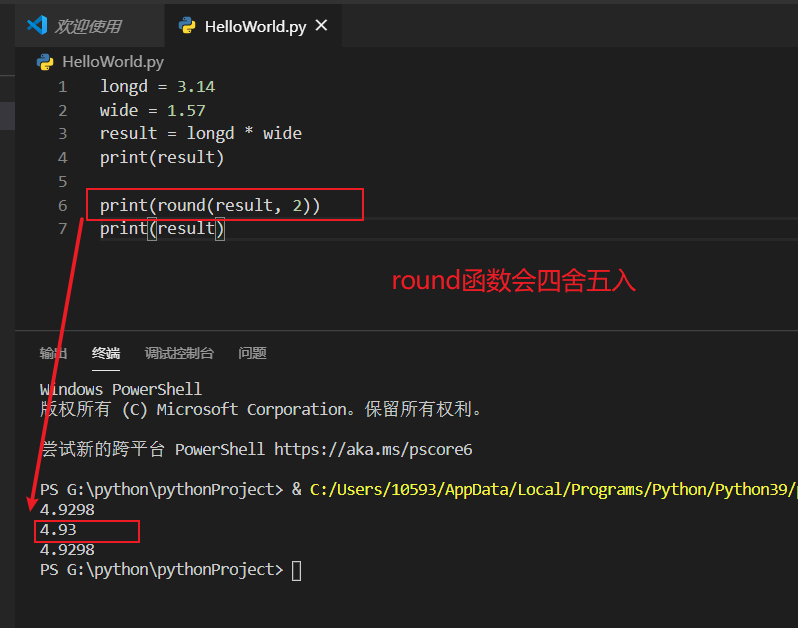The width and height of the screenshot is (798, 628).
Task: Switch to the 欢迎使用 welcome tab
Action: pyautogui.click(x=88, y=26)
